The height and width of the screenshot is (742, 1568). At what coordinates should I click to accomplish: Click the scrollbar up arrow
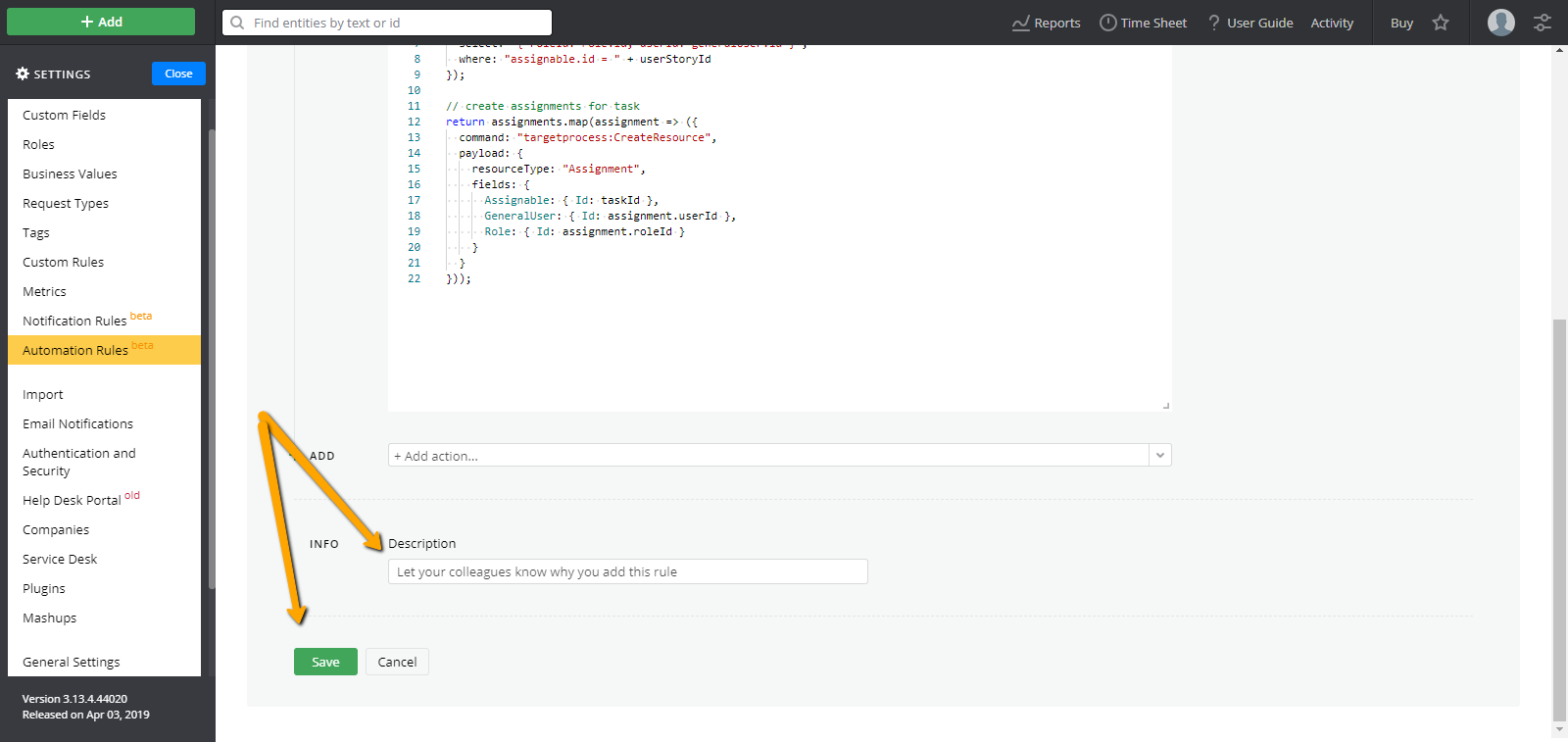pyautogui.click(x=1559, y=50)
